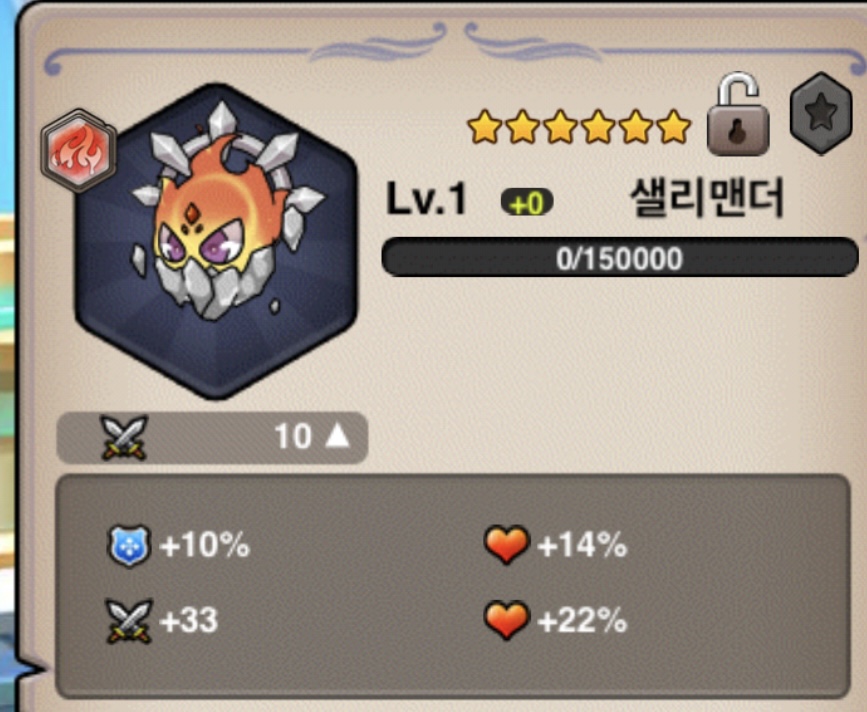
Task: Click the +10% defense bonus value
Action: [x=205, y=546]
